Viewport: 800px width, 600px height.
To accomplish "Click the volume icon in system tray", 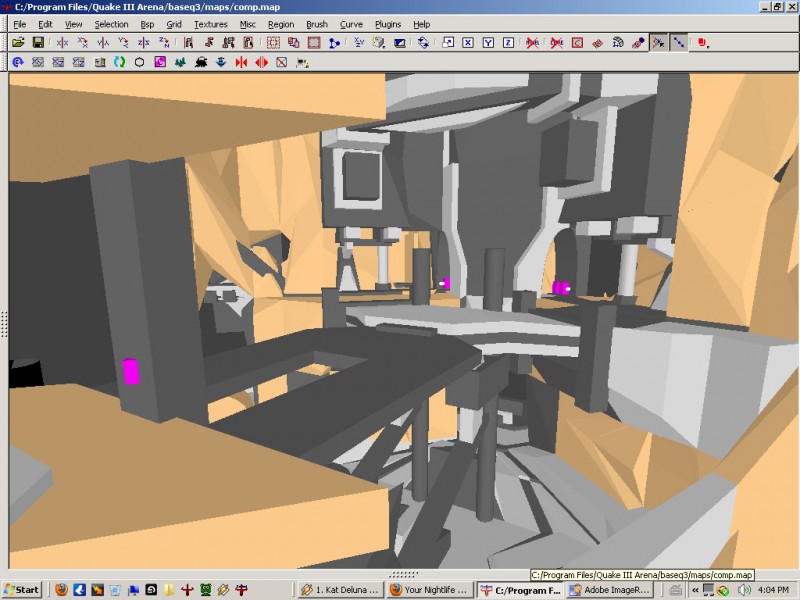I will [x=745, y=590].
